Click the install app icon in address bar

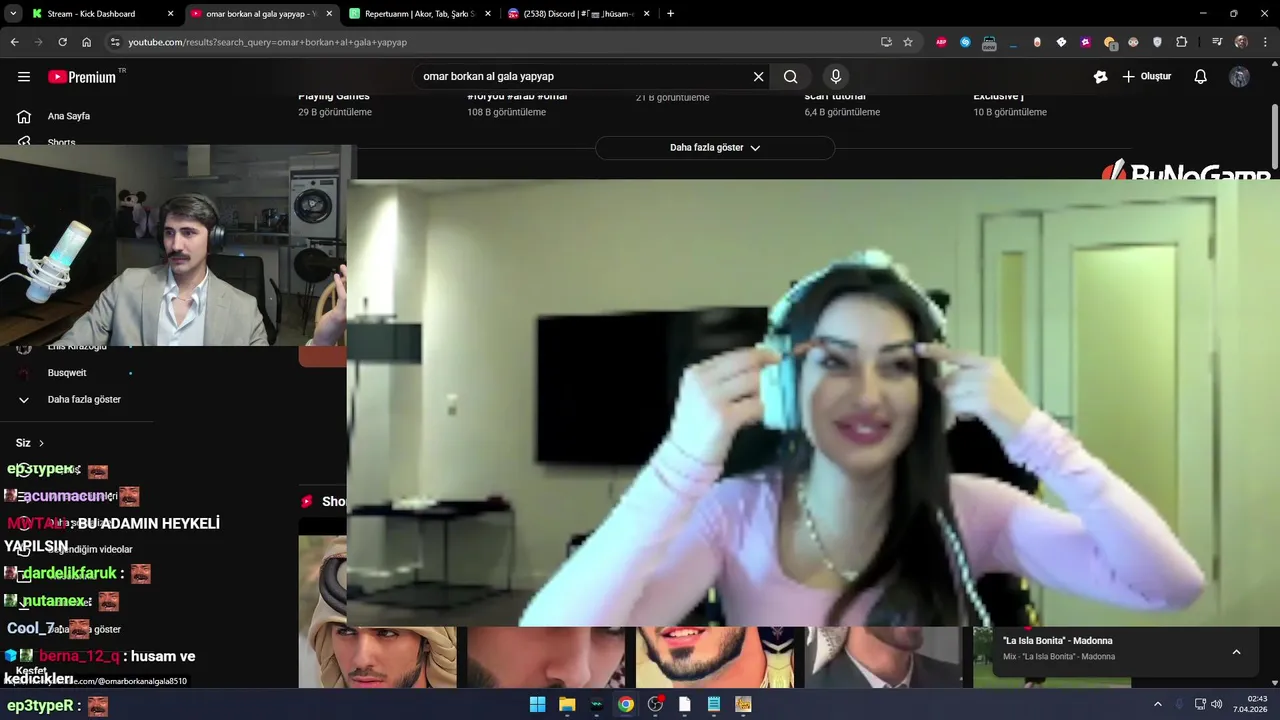tap(886, 42)
